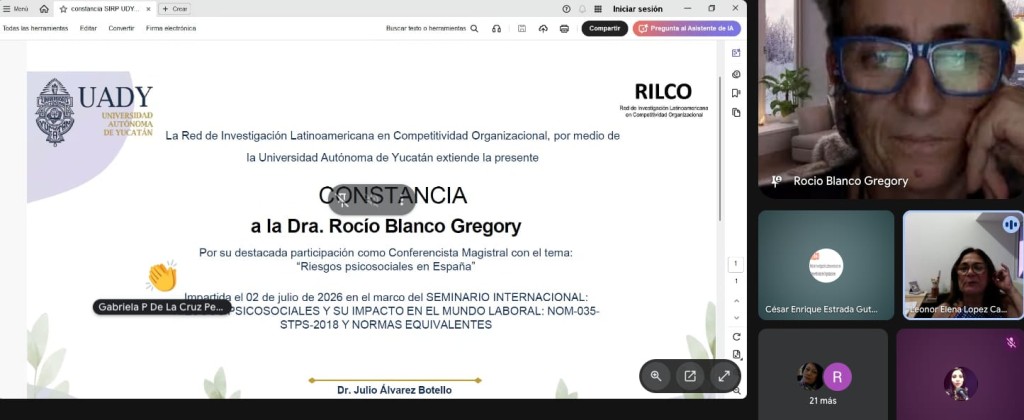The image size is (1024, 420).
Task: Go to previous page with up chevron
Action: (737, 301)
